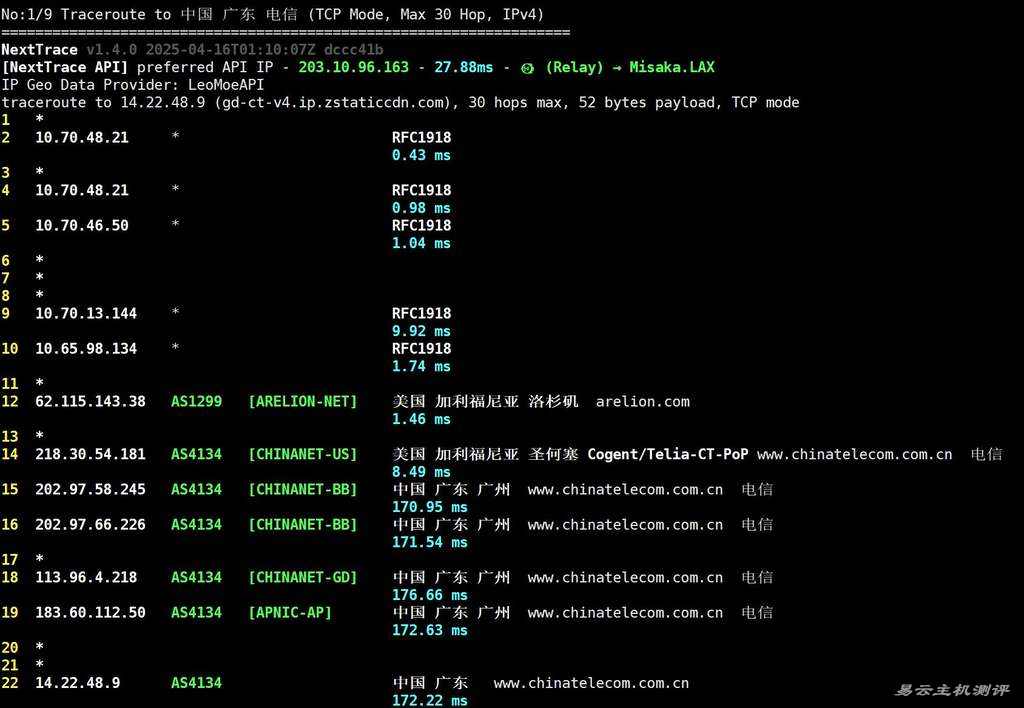The image size is (1024, 708).
Task: Click arelion.com domain text
Action: (643, 402)
